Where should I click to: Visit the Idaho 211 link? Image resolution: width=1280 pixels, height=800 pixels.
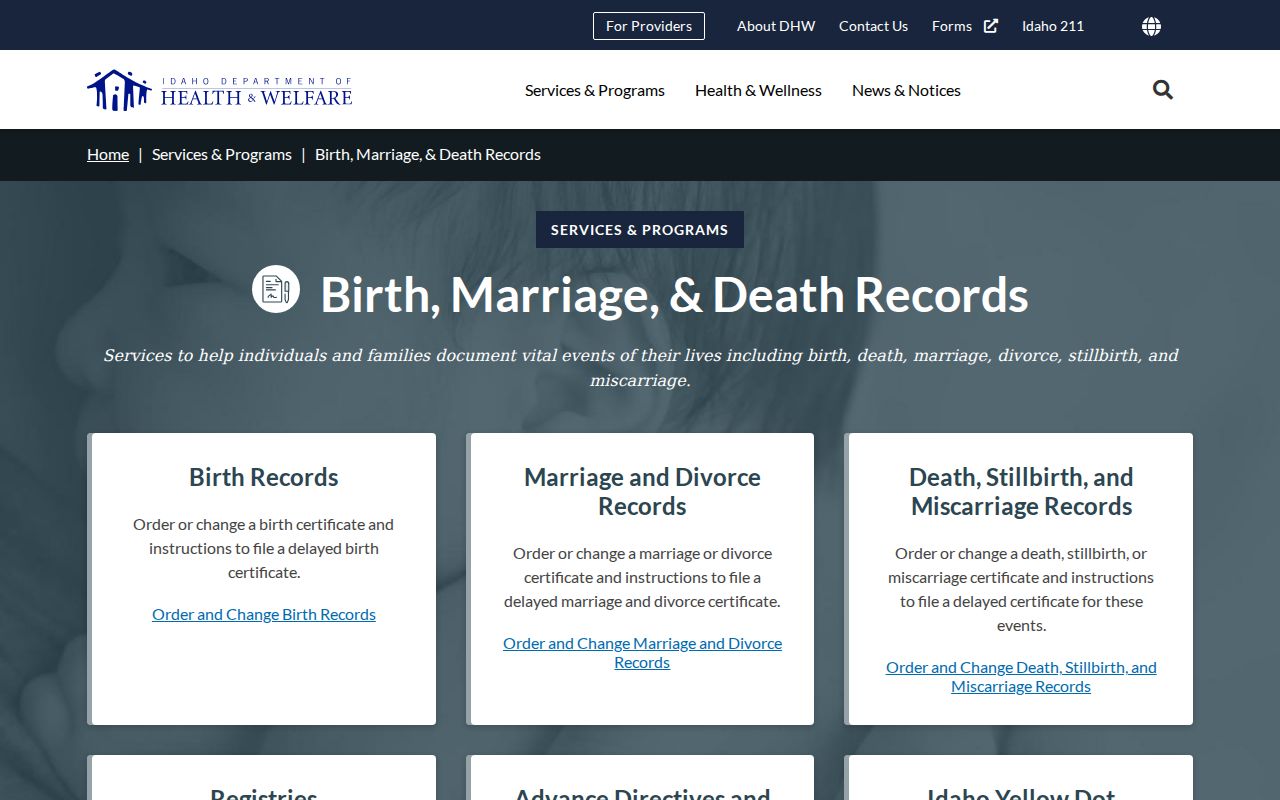coord(1053,26)
